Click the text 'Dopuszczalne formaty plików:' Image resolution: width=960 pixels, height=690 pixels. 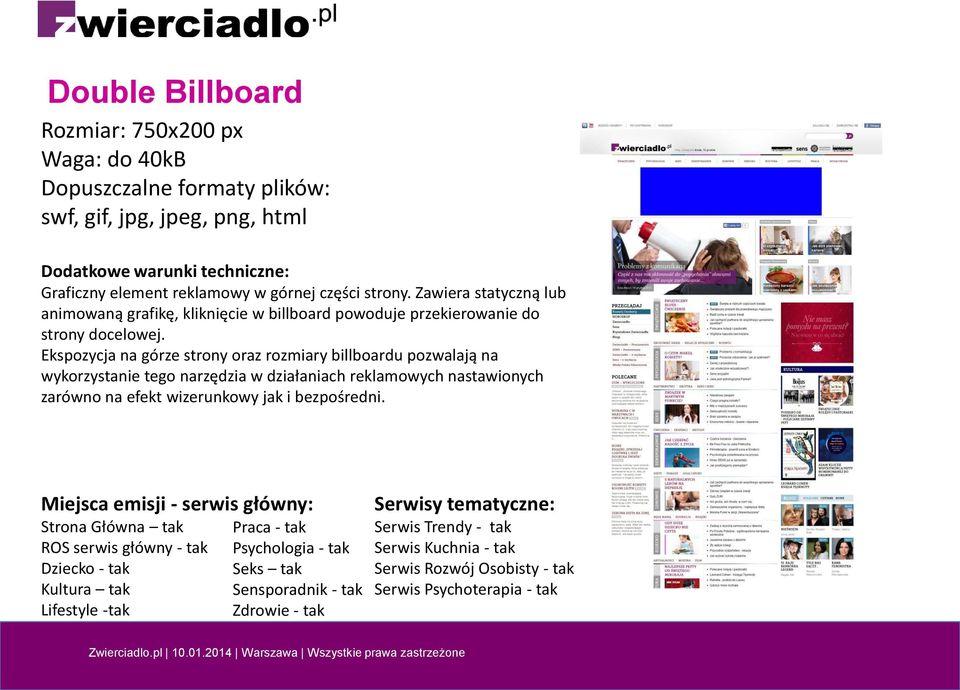click(x=186, y=188)
